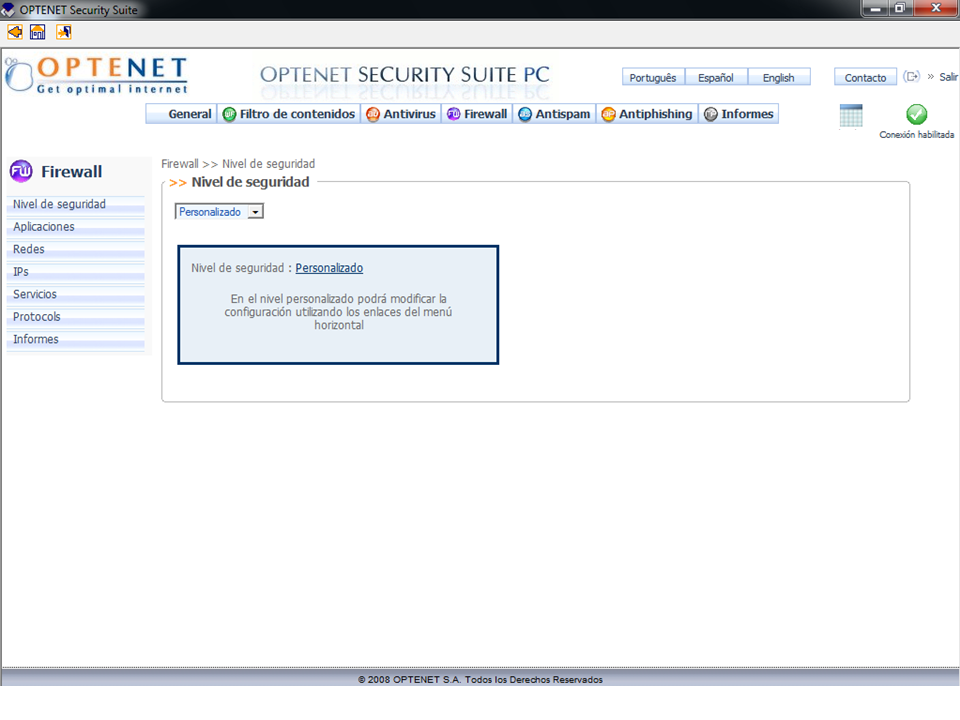960x720 pixels.
Task: Go to the Antispam tab
Action: pos(555,114)
